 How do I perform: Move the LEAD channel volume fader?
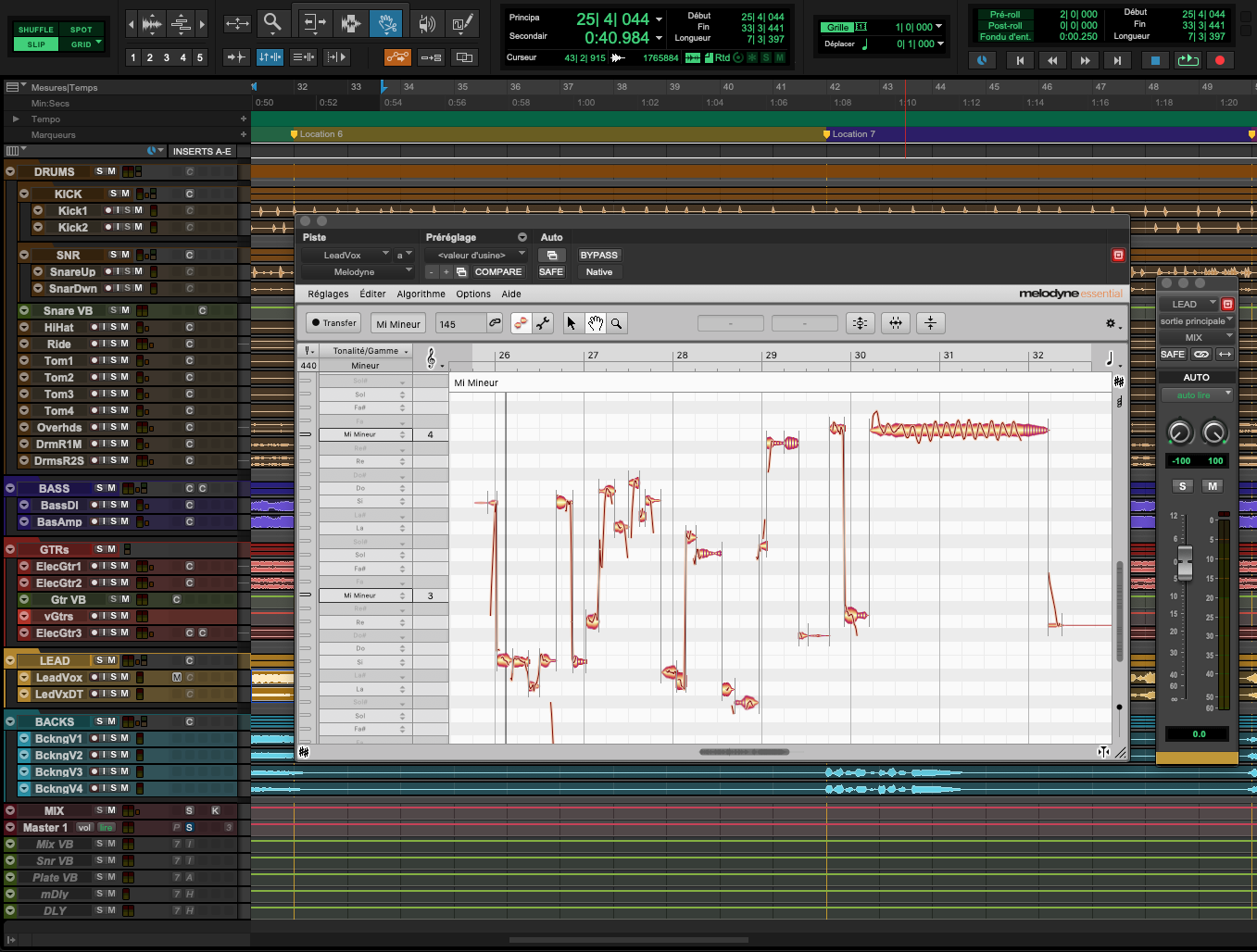(1185, 561)
